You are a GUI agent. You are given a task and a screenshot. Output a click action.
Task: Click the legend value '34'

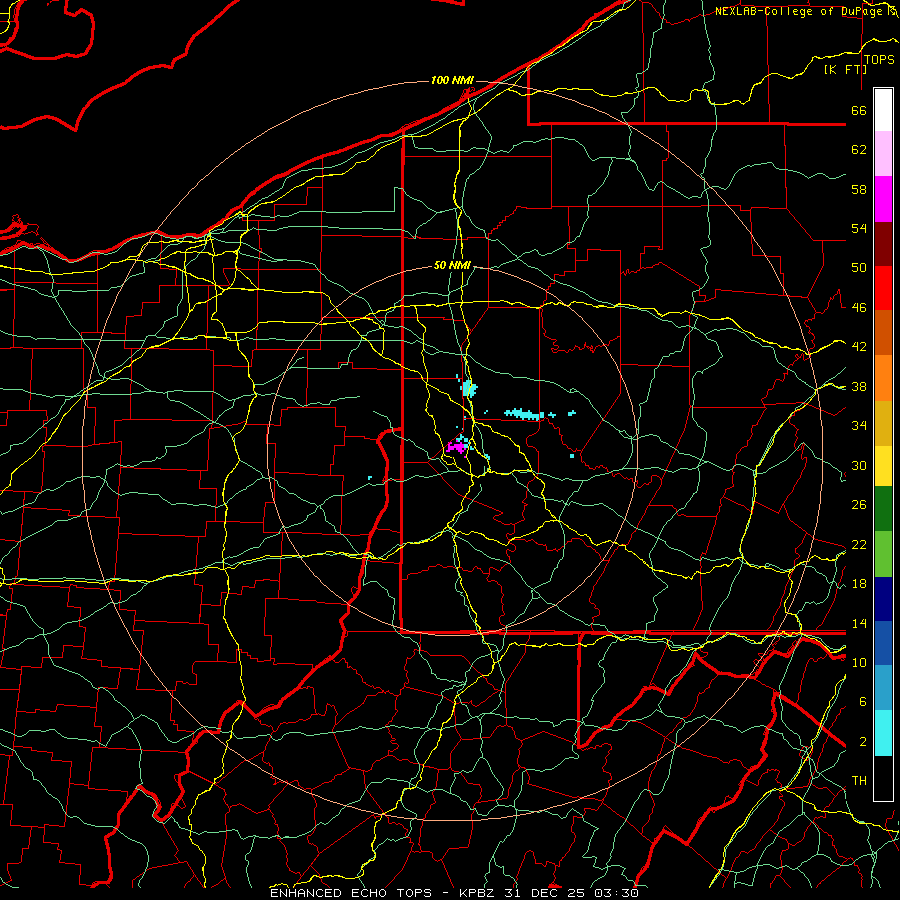859,426
